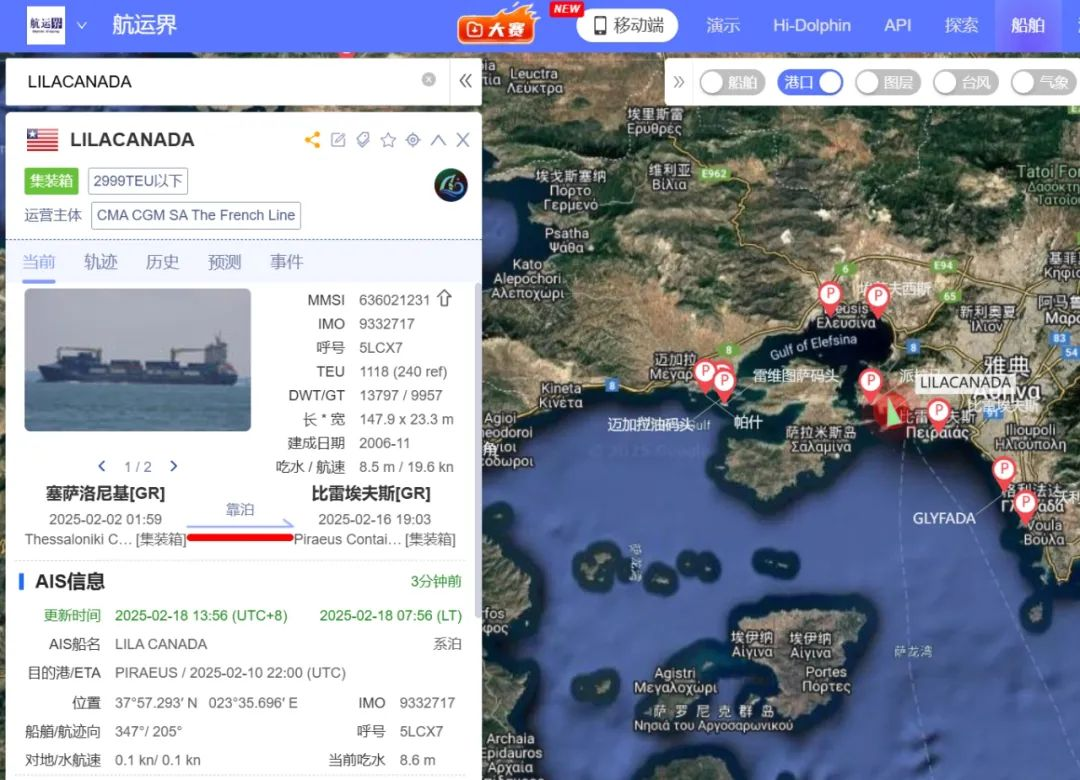Screen dimensions: 1080x780
Task: Add ship to favorites with star icon
Action: [x=388, y=140]
